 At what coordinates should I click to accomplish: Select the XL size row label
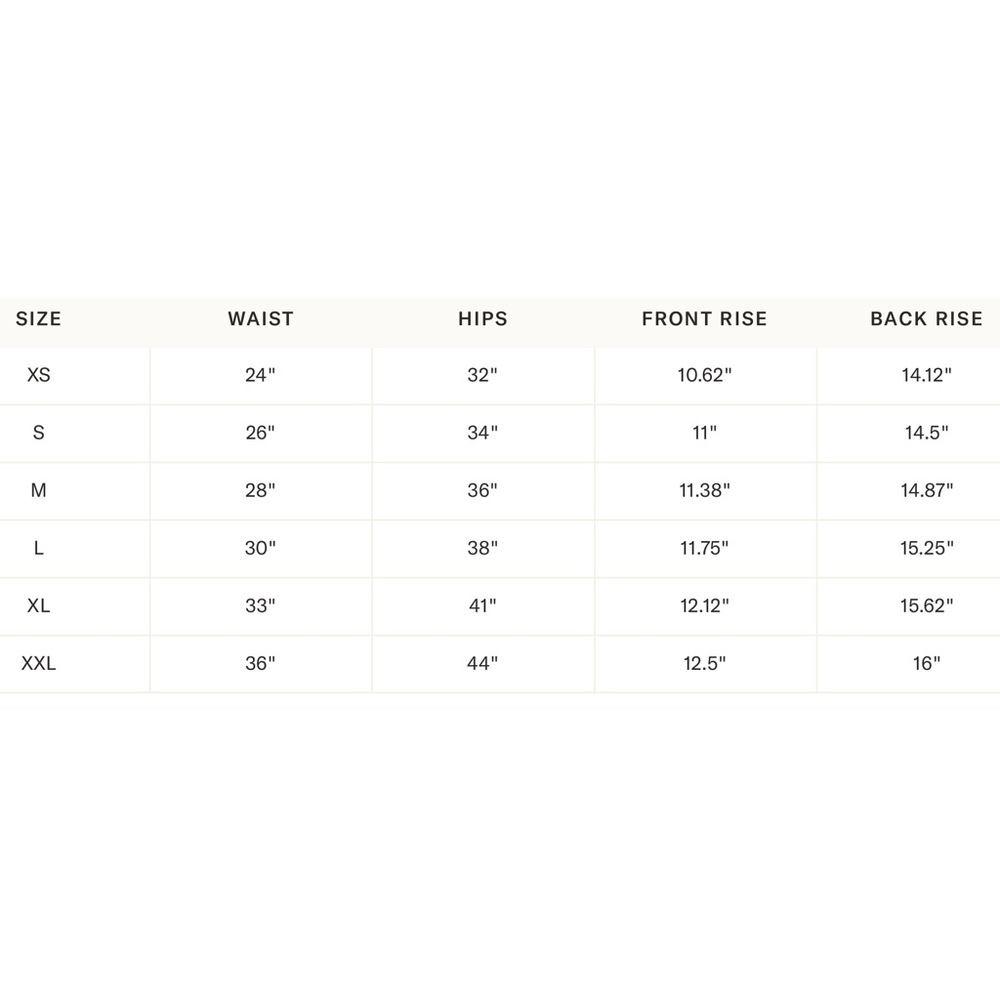tap(38, 606)
